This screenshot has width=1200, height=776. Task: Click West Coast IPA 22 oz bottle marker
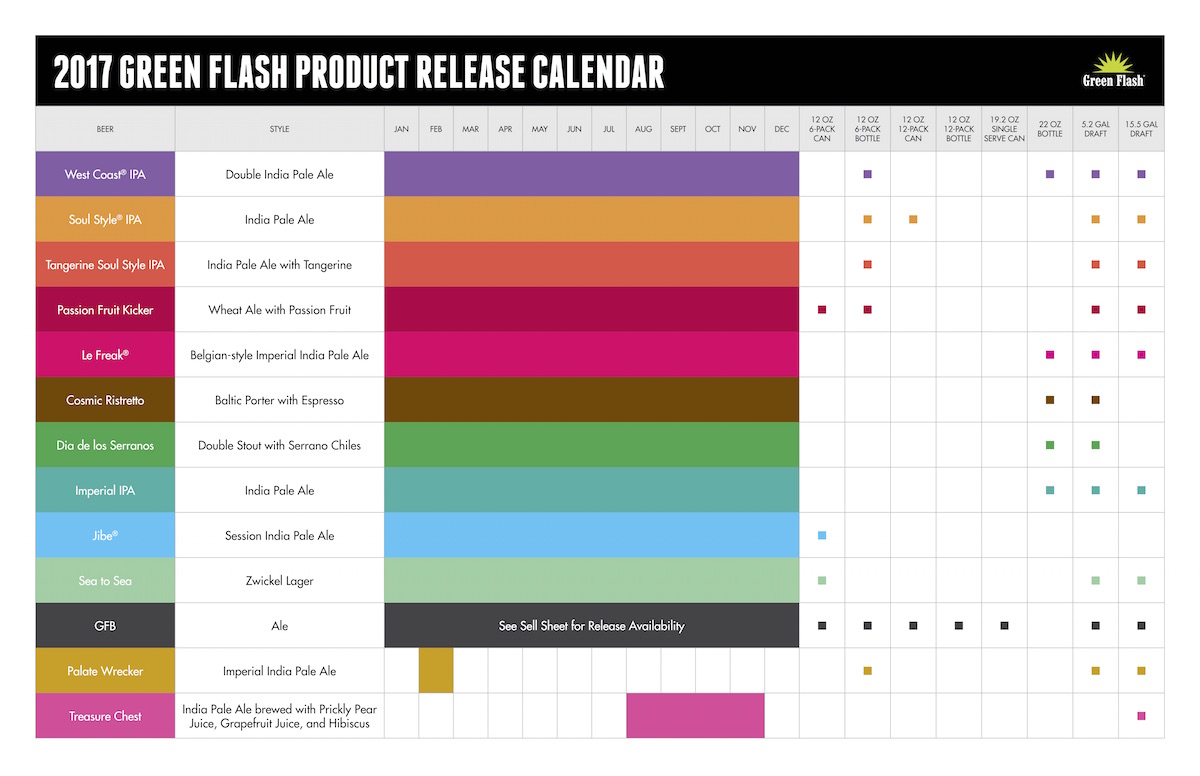(x=1050, y=174)
